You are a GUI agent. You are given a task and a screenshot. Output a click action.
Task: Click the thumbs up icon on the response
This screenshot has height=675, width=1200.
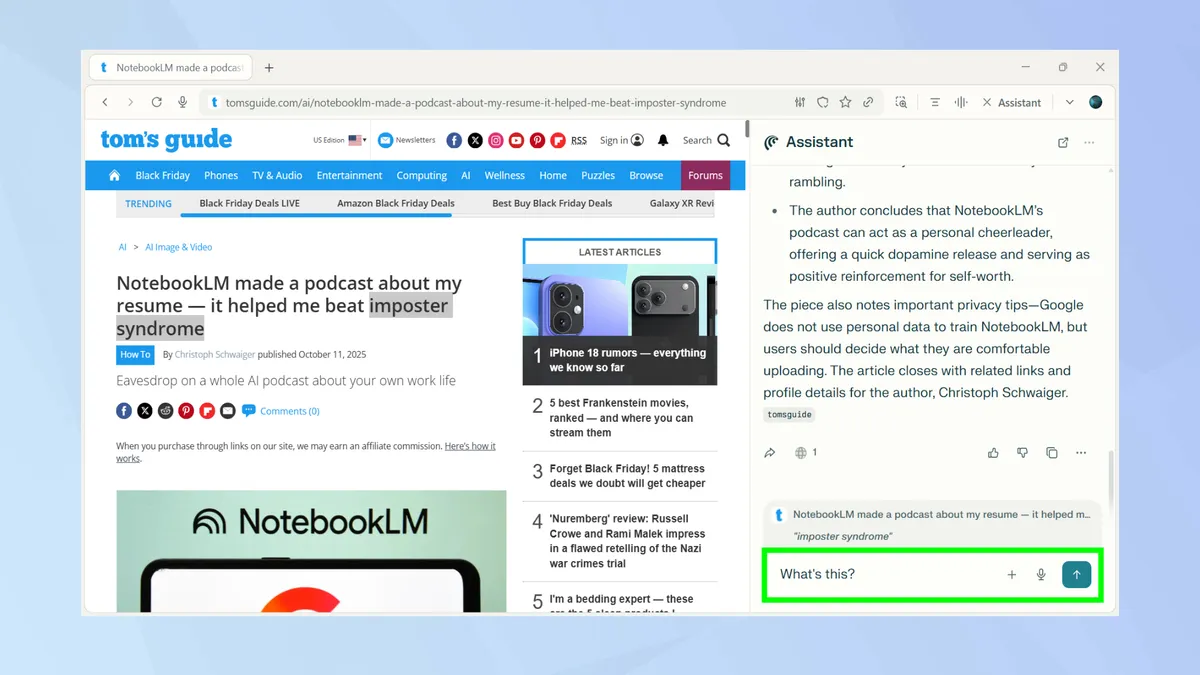point(993,453)
